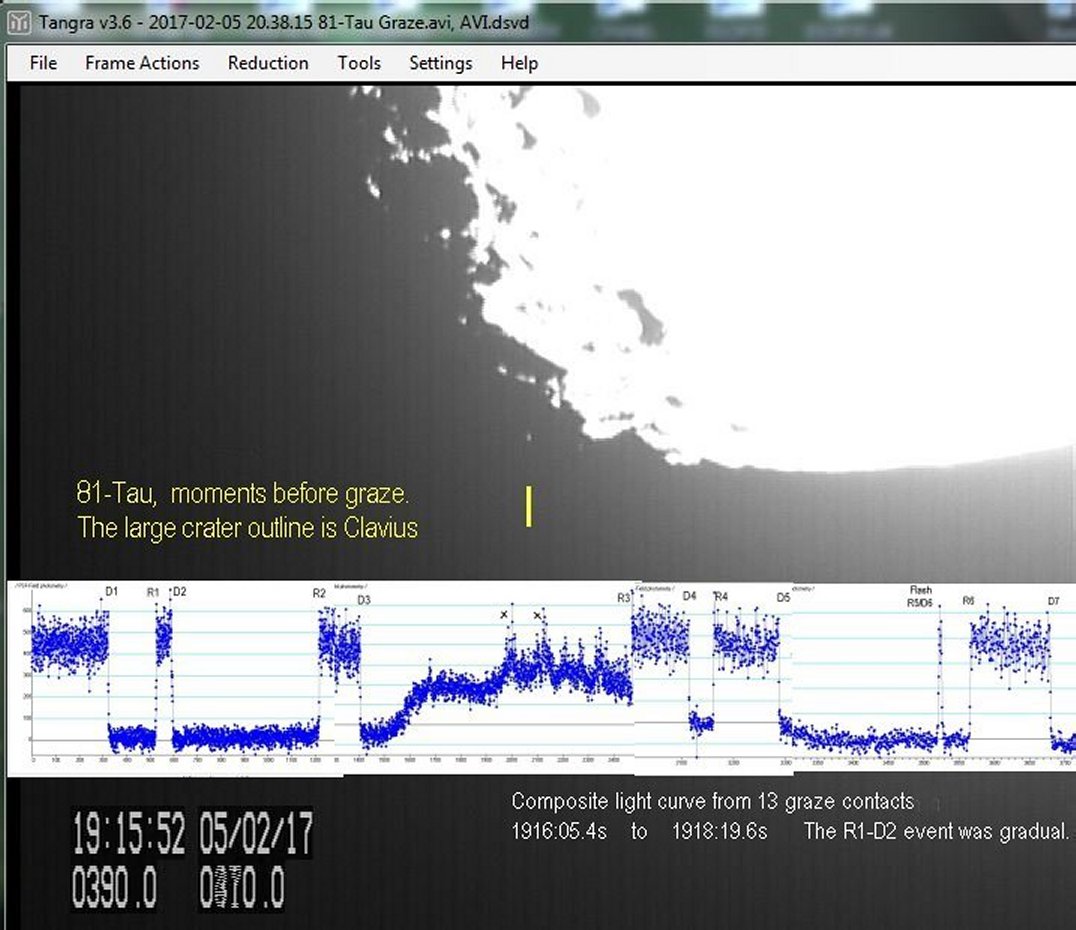Click the D7 label on the light curve
This screenshot has height=930, width=1076.
coord(1053,601)
